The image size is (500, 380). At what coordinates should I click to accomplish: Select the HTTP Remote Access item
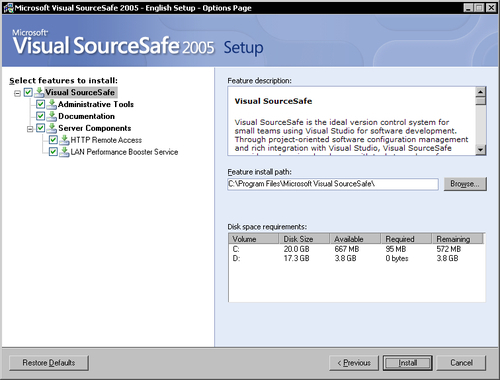[106, 140]
